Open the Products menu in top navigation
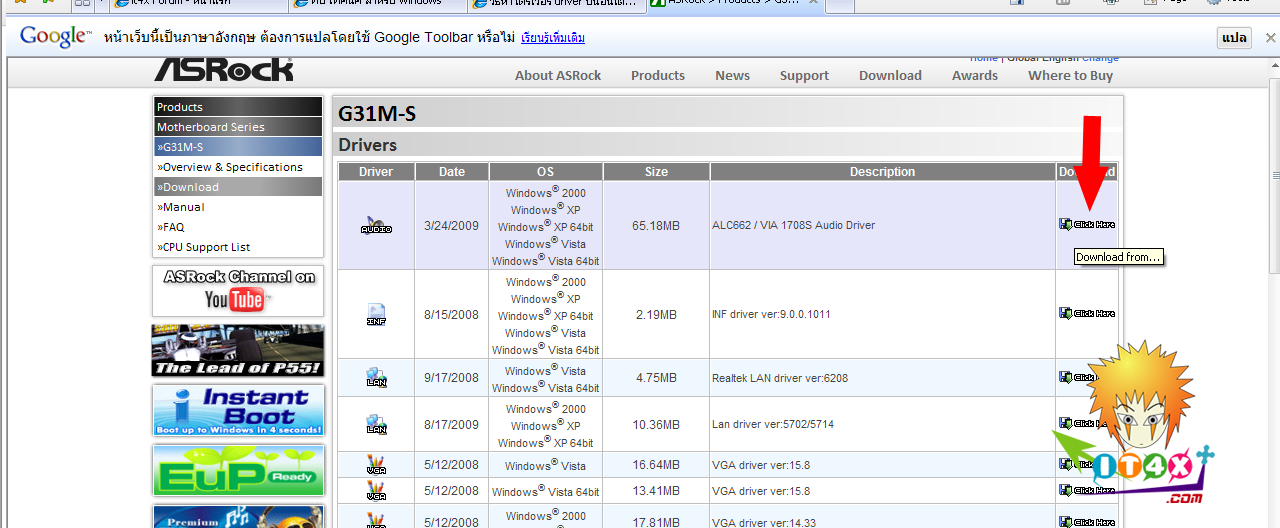This screenshot has width=1280, height=528. click(x=658, y=76)
